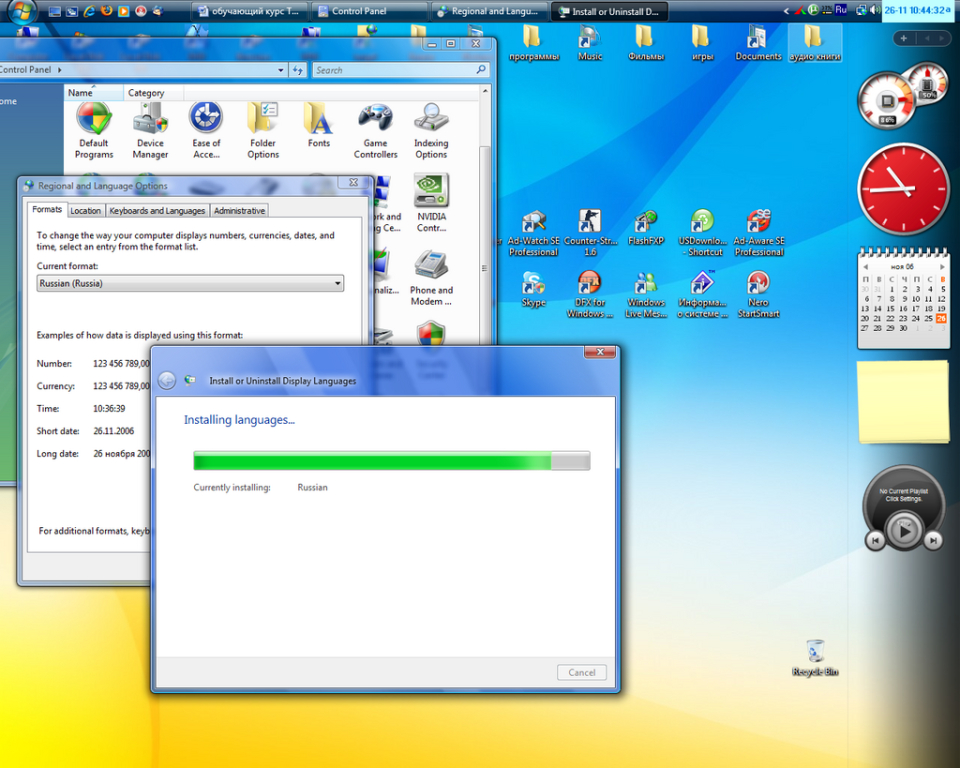Viewport: 960px width, 768px height.
Task: Open Ease of Access icon
Action: pyautogui.click(x=206, y=131)
